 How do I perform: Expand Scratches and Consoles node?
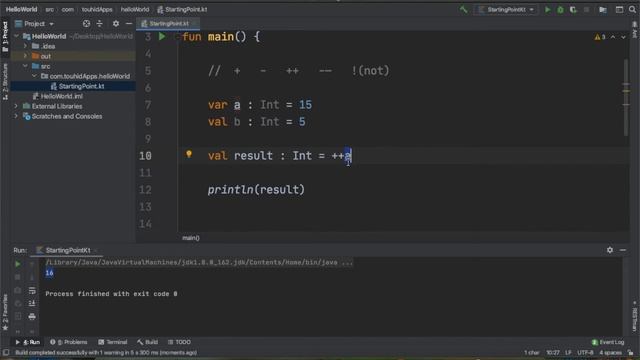[x=16, y=116]
